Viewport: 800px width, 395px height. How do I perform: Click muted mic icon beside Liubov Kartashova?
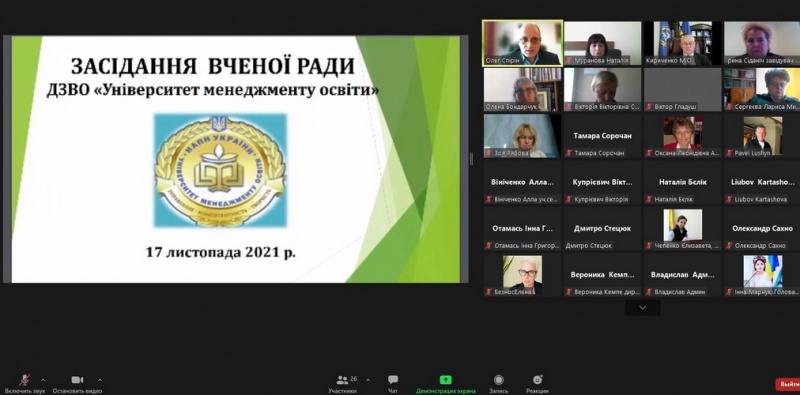(x=729, y=200)
